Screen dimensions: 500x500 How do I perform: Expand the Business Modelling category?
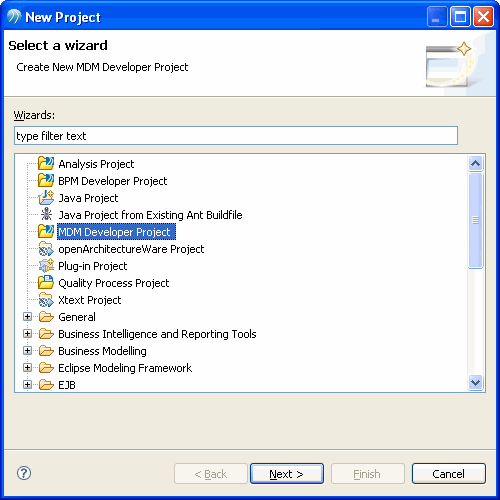27,351
